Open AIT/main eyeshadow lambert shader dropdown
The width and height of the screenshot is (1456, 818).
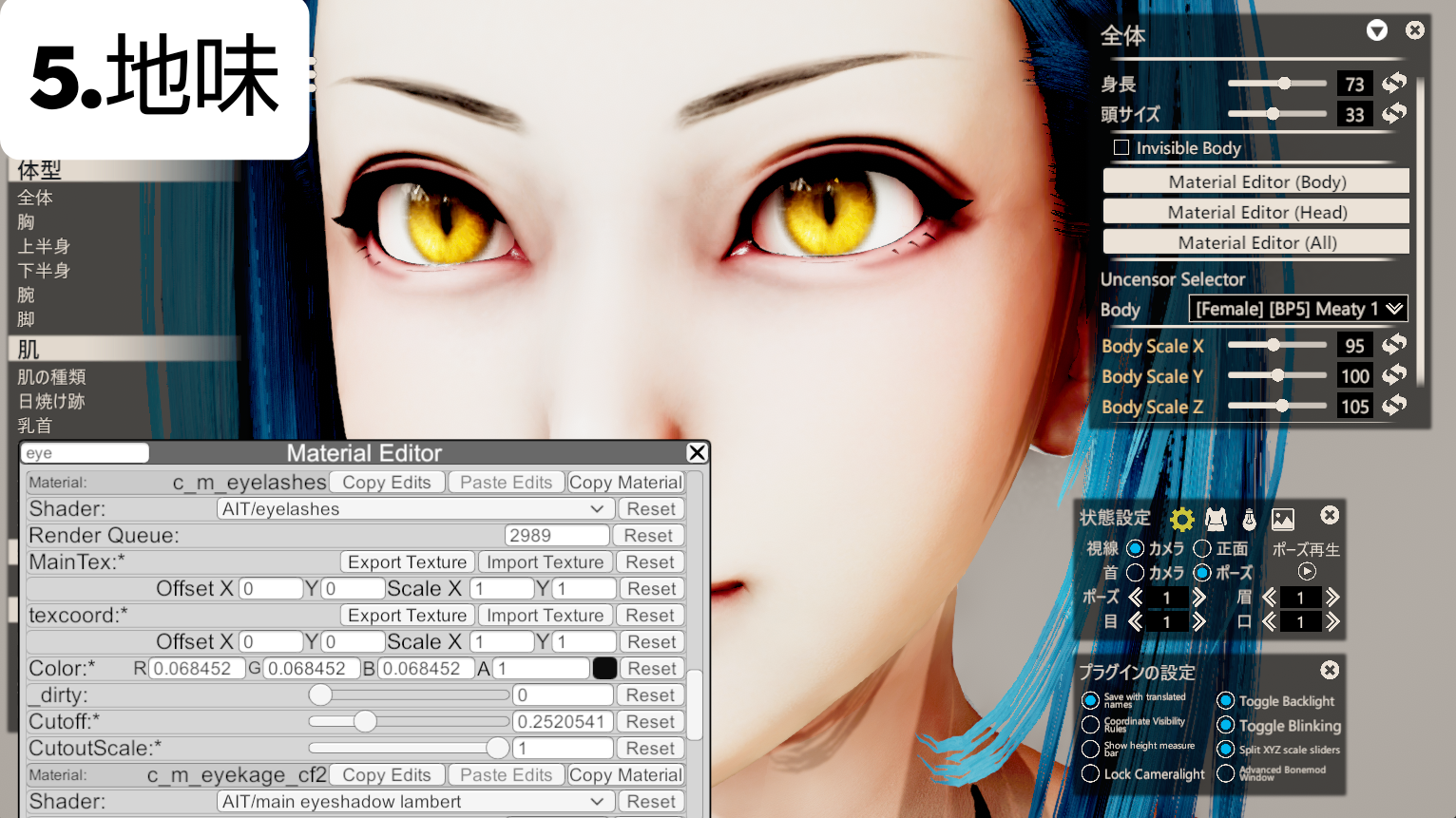(x=414, y=802)
